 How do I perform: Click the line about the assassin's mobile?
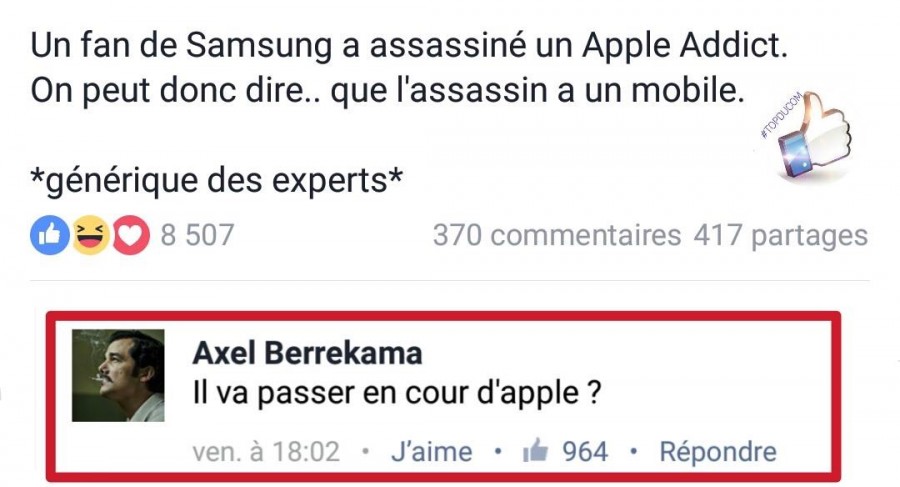point(387,91)
